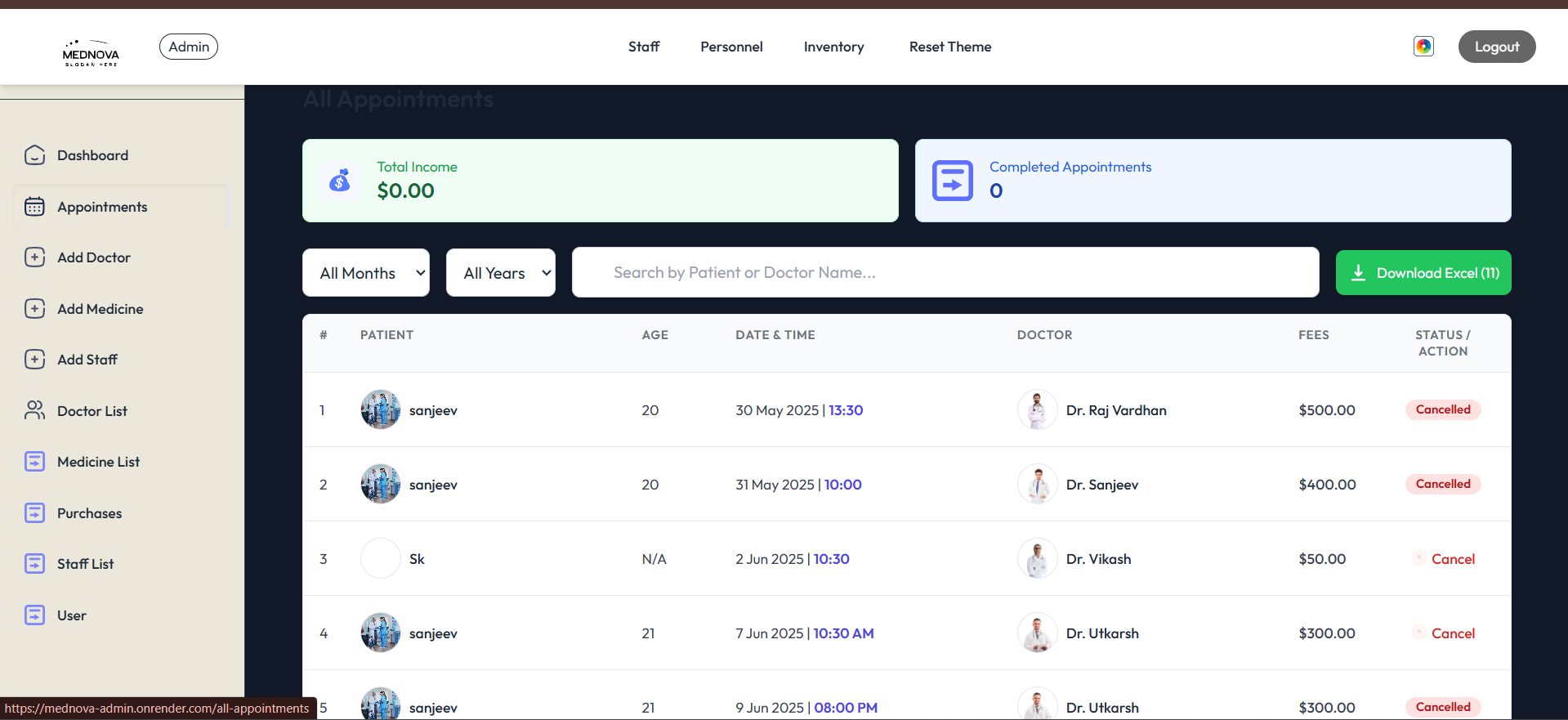
Task: Cancel the appointment with Dr. Vikash
Action: tap(1452, 559)
